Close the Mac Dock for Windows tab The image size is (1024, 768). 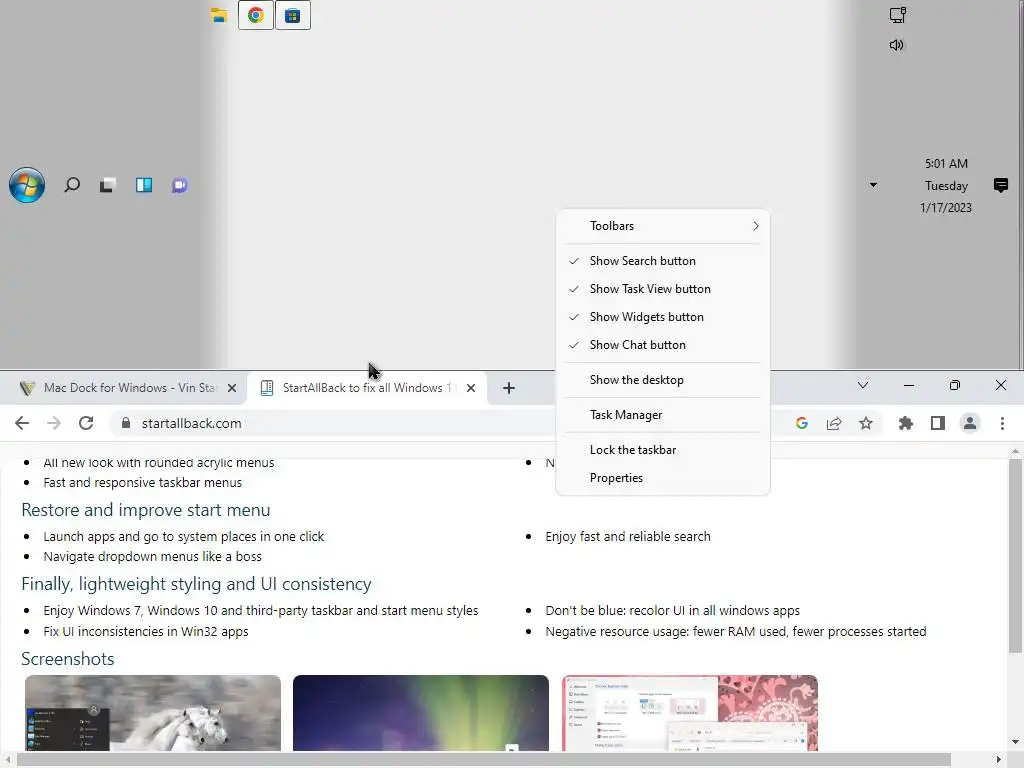point(232,388)
